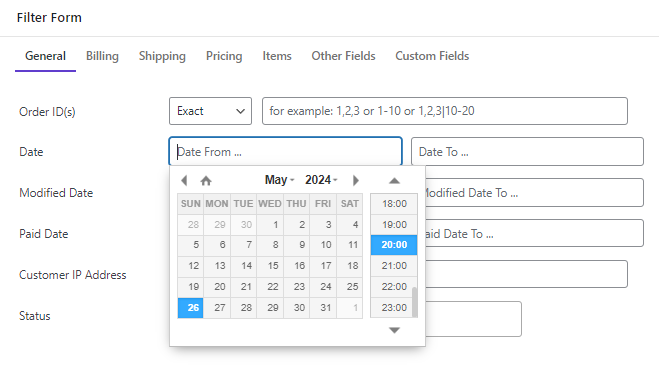
Task: Pick May 5 in the calendar
Action: tap(190, 245)
